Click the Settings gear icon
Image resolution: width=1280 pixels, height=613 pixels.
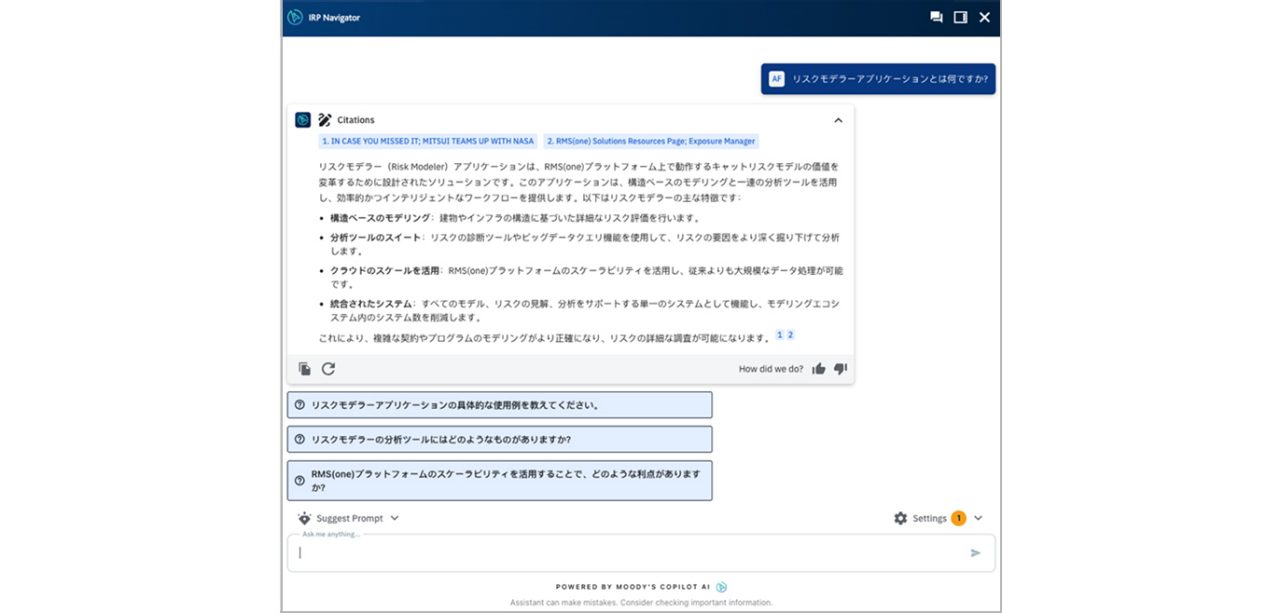click(900, 518)
